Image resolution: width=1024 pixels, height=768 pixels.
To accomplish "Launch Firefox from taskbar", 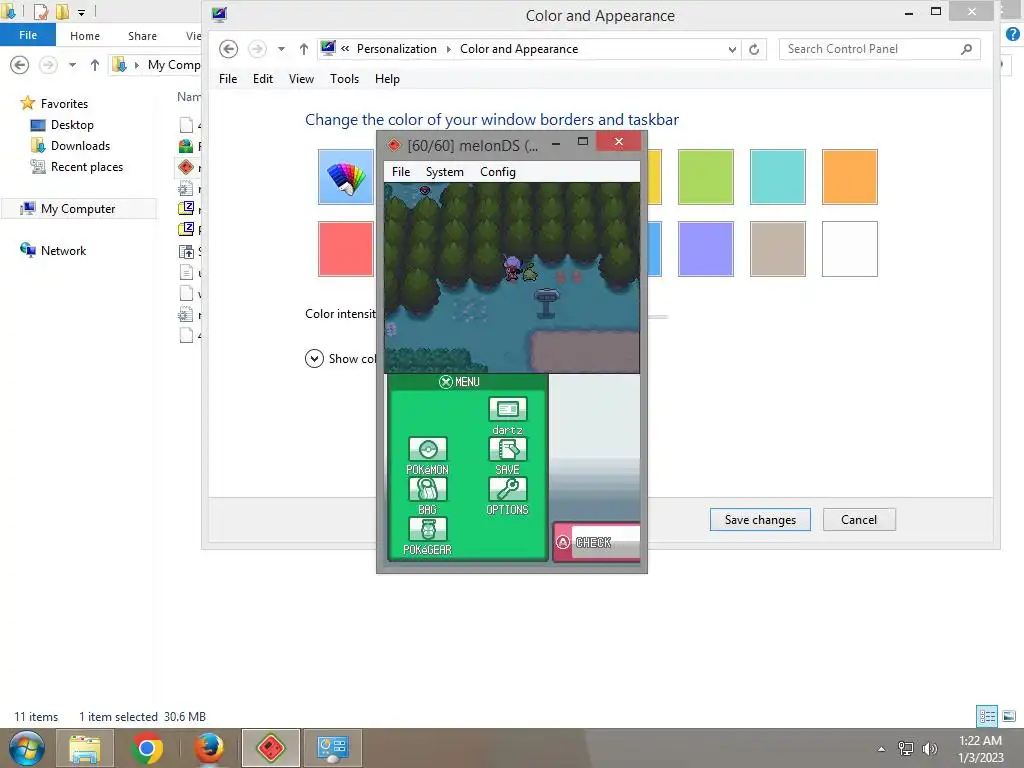I will tap(209, 748).
